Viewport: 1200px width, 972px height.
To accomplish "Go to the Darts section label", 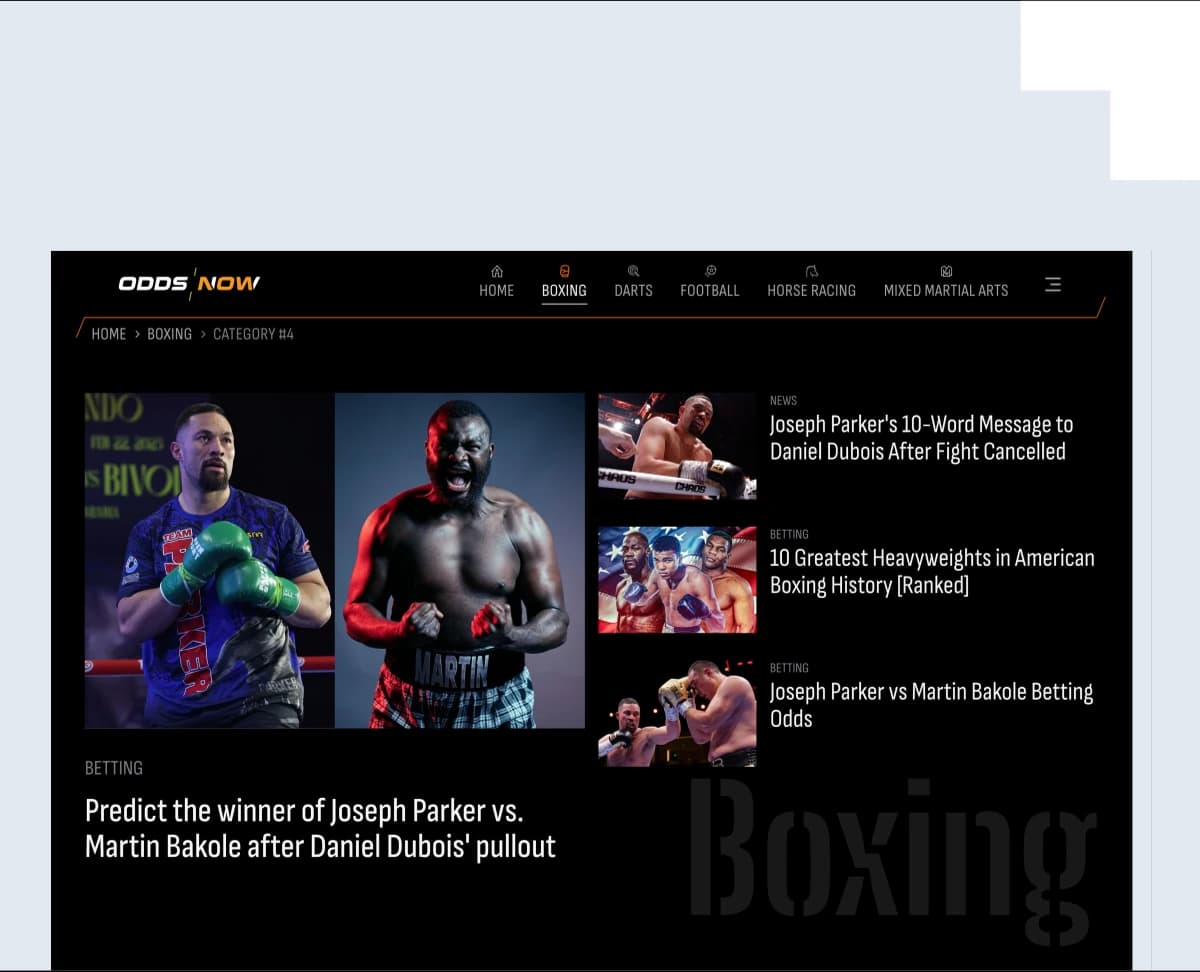I will [633, 291].
